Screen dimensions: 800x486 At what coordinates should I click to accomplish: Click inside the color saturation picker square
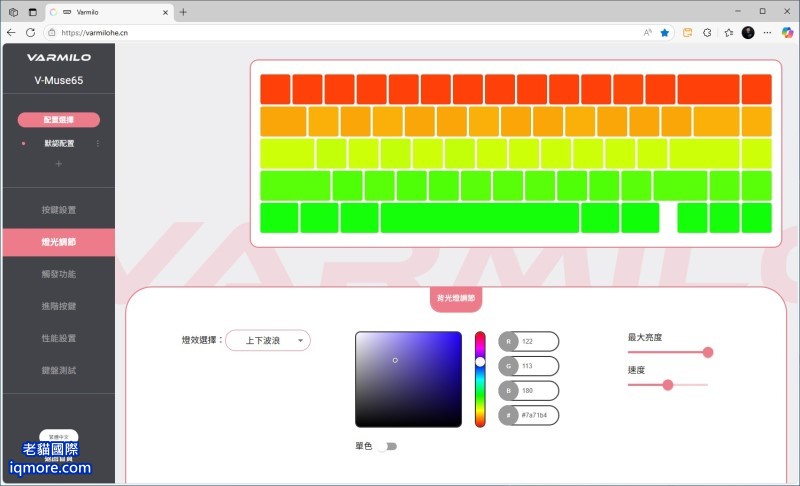[x=408, y=379]
